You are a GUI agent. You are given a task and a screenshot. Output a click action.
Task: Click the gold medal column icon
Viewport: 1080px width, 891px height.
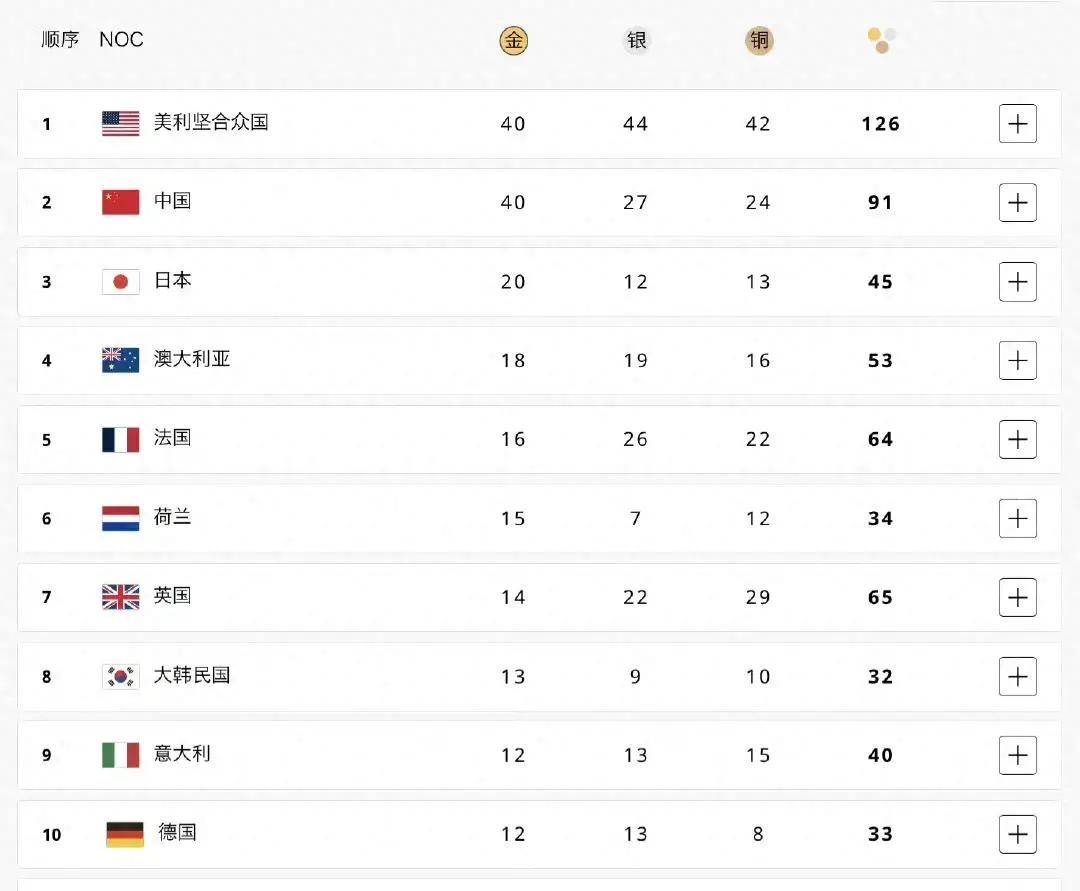513,41
